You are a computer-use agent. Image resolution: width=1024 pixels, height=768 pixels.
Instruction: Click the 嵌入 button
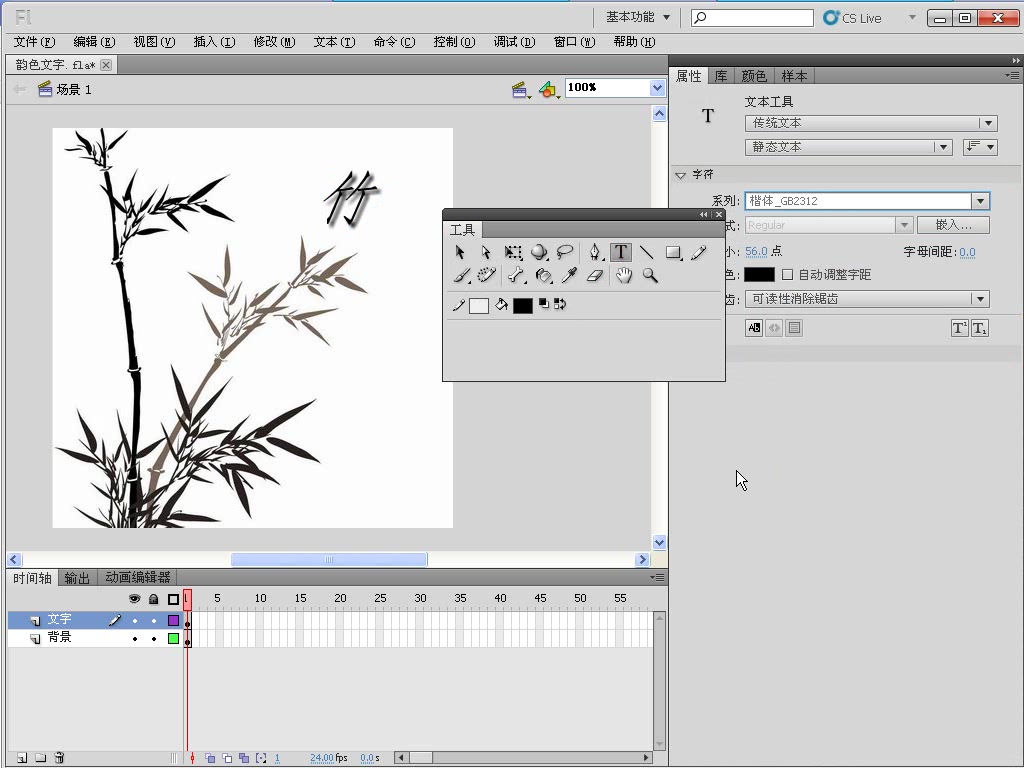click(x=952, y=224)
